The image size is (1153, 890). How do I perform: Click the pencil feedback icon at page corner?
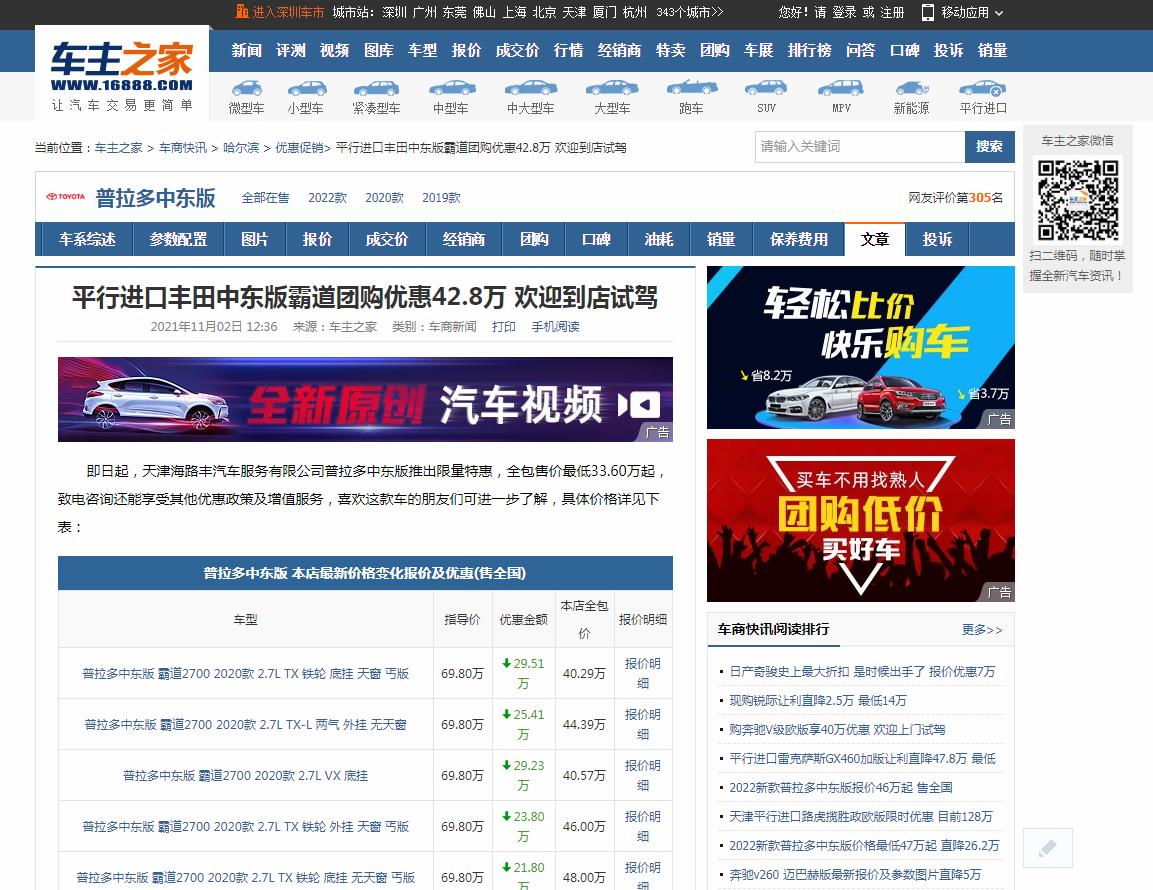(1048, 848)
